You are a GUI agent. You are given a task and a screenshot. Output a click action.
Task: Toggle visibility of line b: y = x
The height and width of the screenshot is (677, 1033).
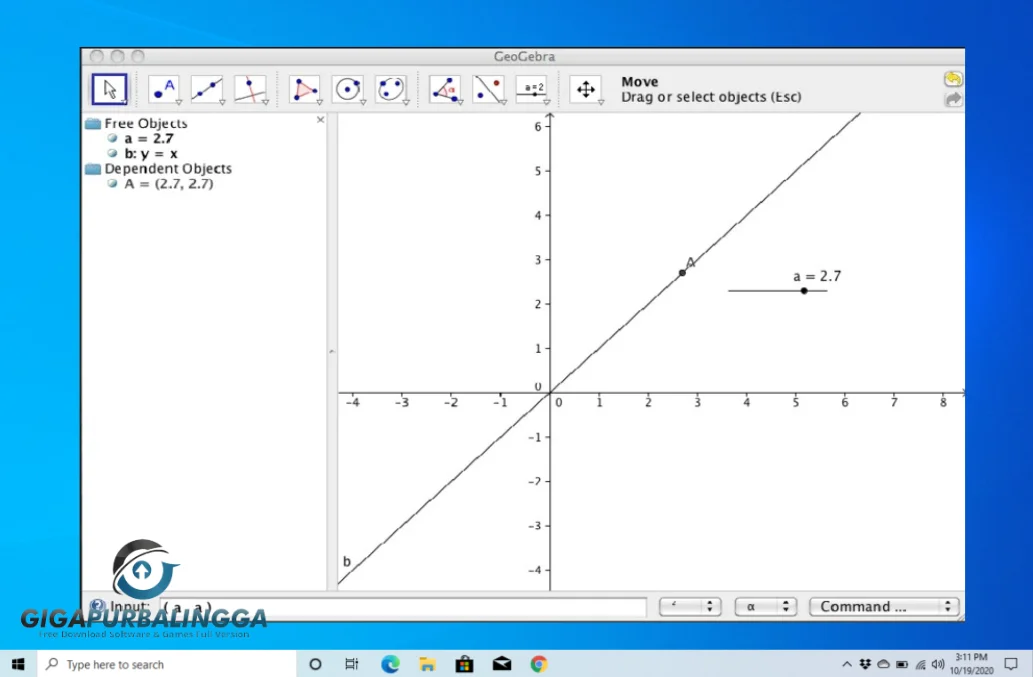click(x=112, y=153)
